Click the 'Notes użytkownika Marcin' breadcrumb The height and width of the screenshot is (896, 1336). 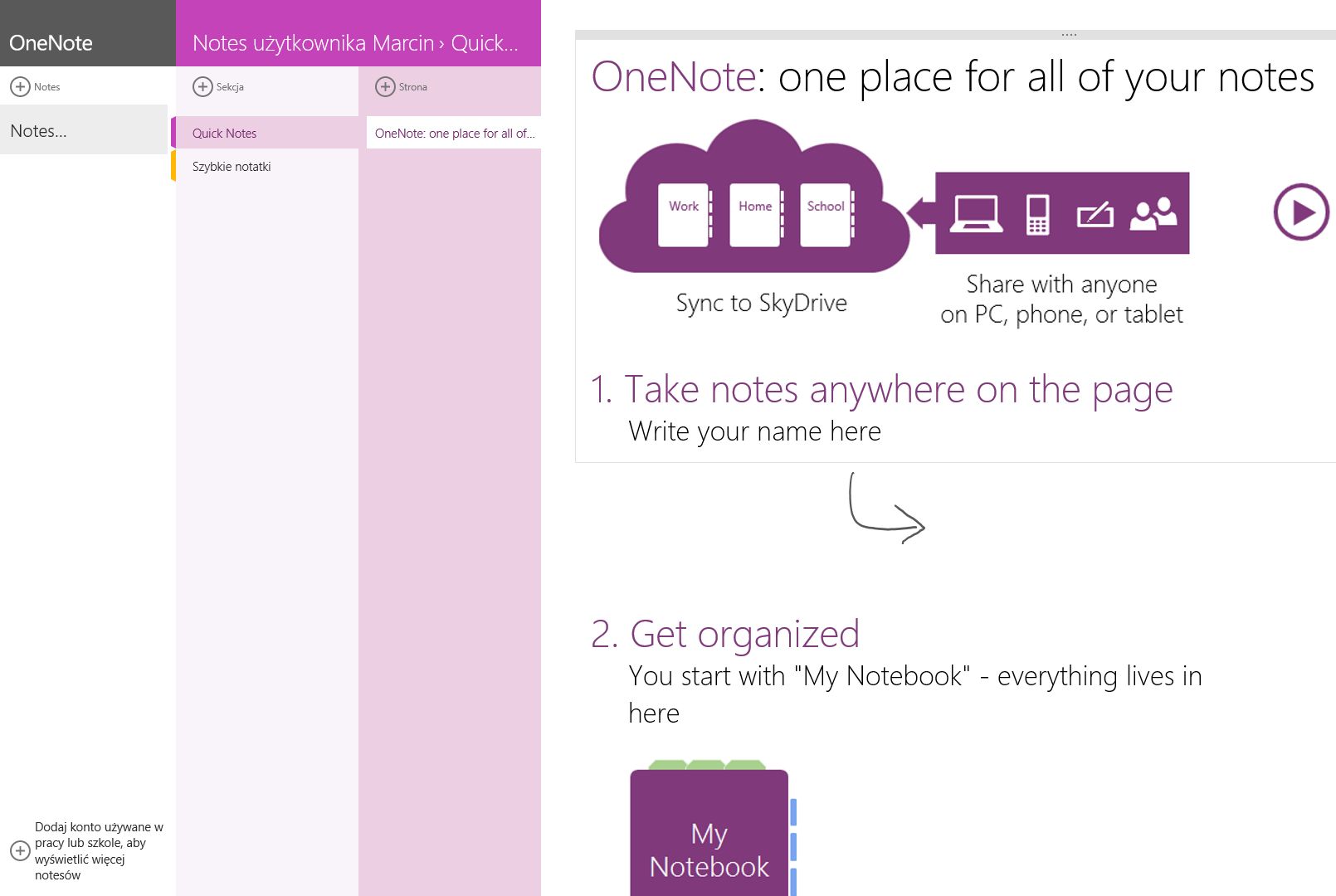pos(313,43)
